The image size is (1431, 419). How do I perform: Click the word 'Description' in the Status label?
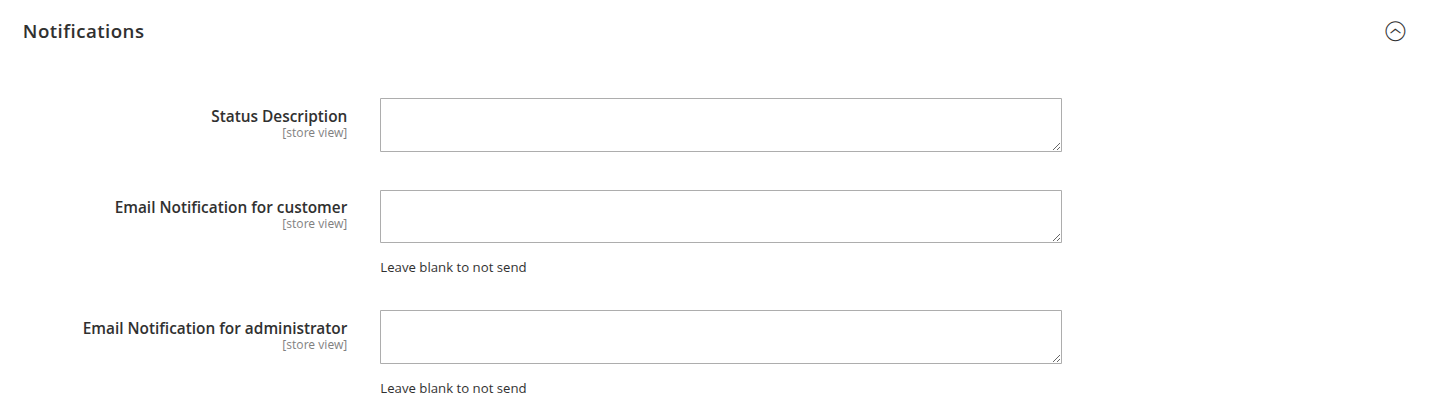pyautogui.click(x=304, y=116)
